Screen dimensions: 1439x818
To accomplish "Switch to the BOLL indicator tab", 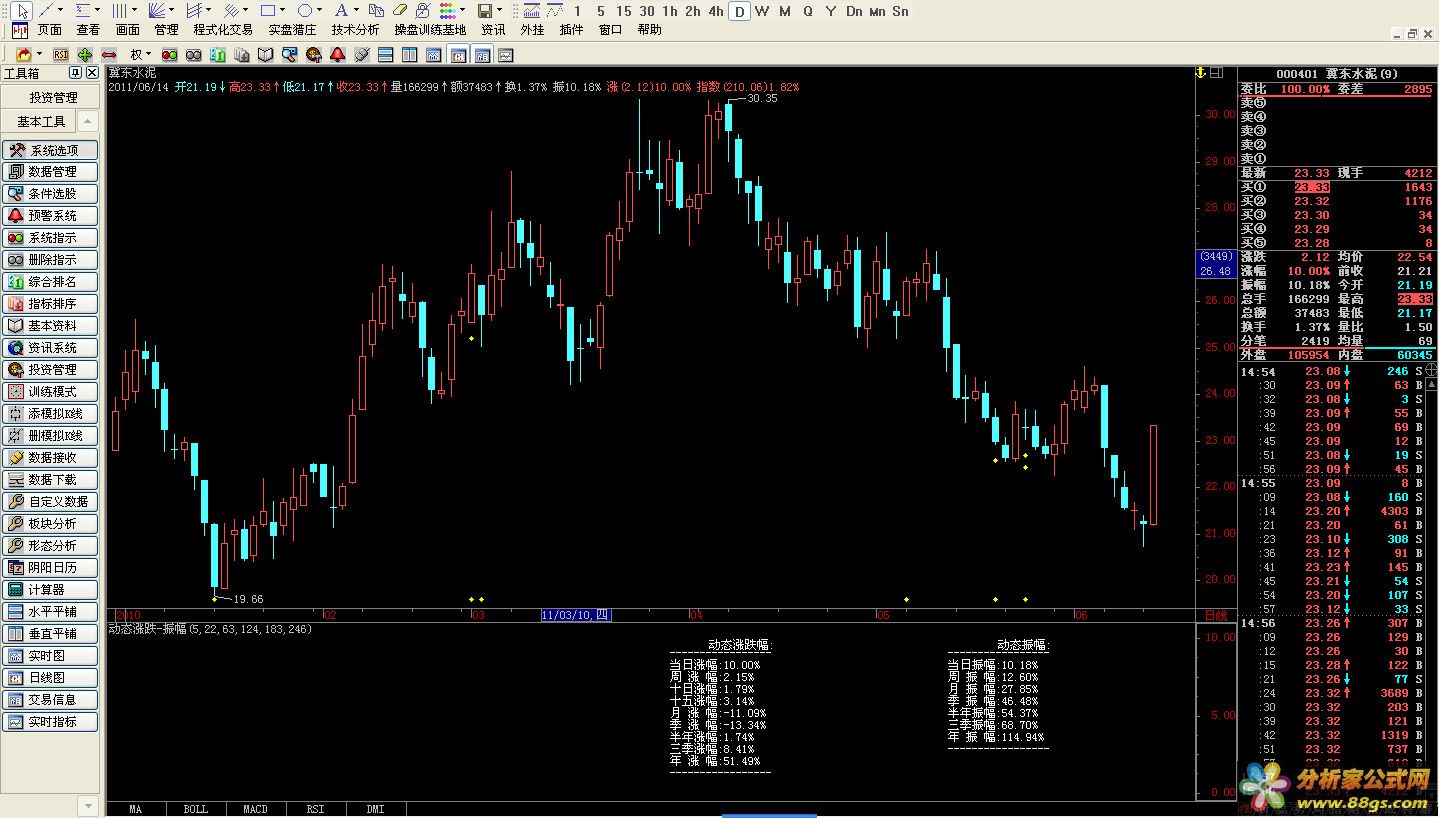I will click(x=196, y=809).
